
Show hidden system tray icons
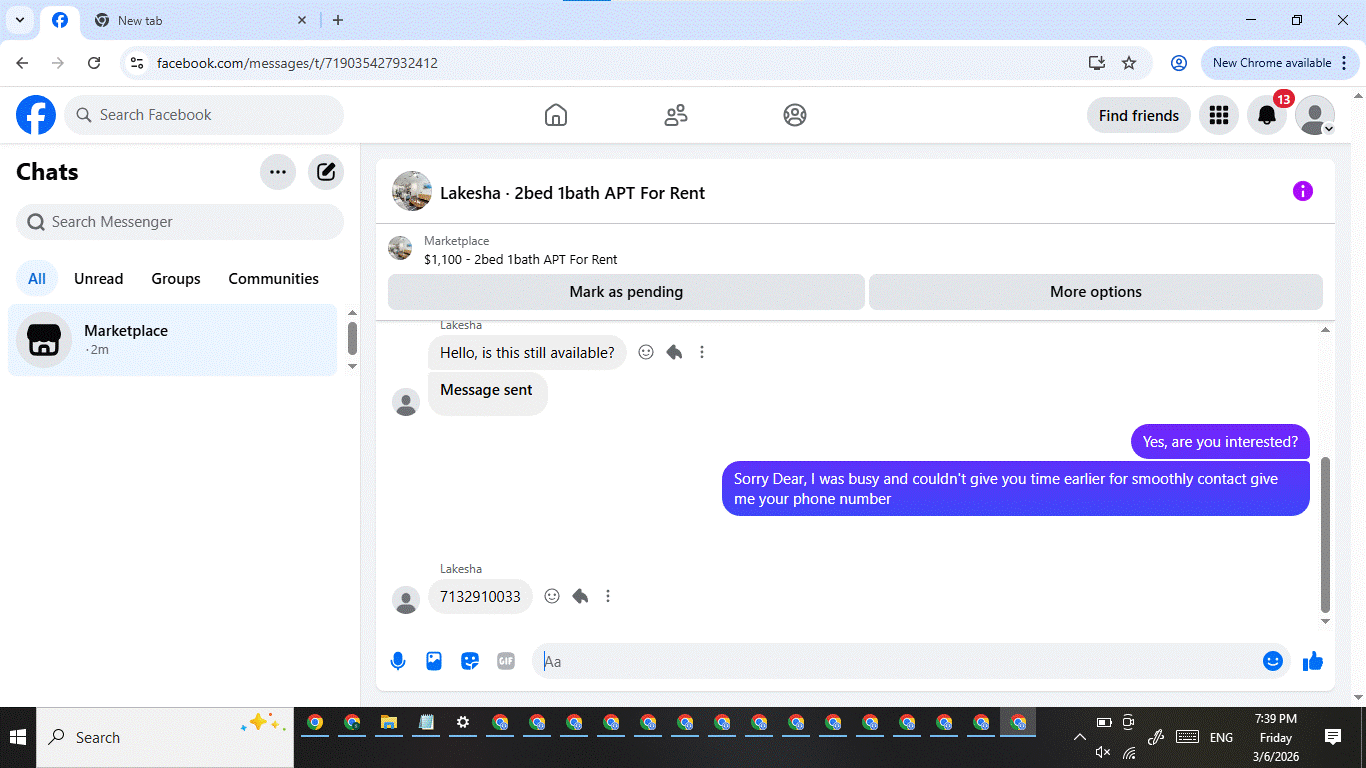coord(1080,737)
